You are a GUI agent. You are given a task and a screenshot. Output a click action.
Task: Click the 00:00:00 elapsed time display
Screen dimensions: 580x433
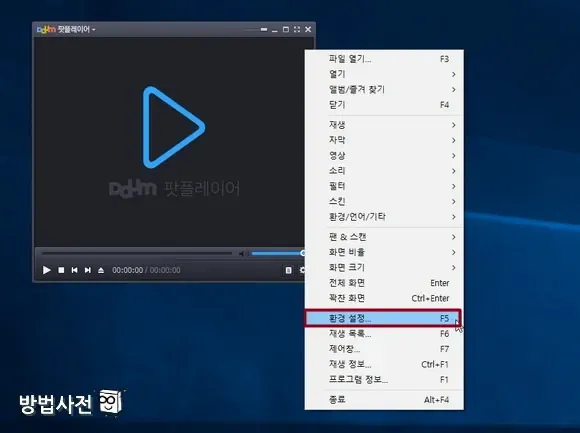128,270
